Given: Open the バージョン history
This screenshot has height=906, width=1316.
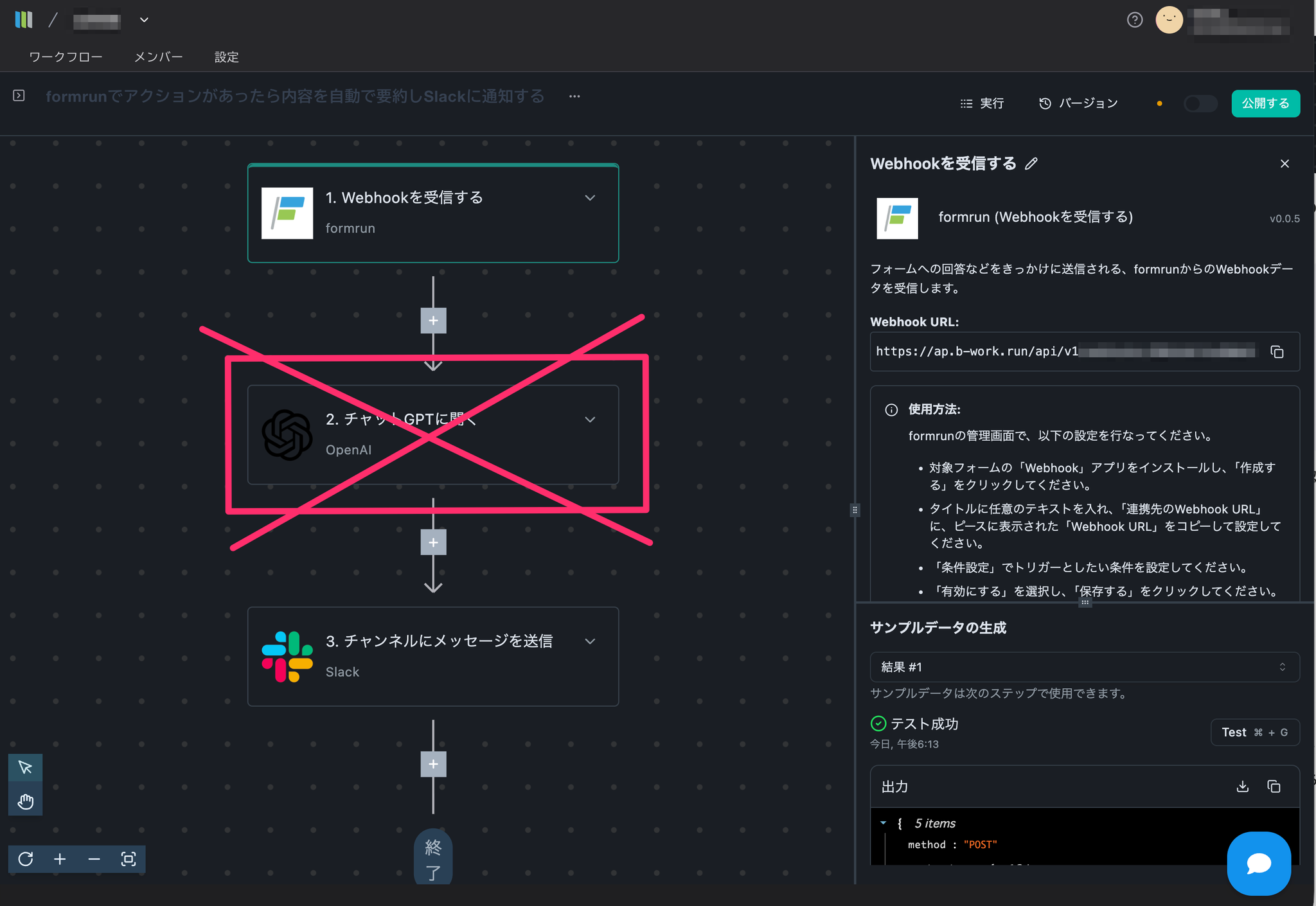Looking at the screenshot, I should (1078, 103).
